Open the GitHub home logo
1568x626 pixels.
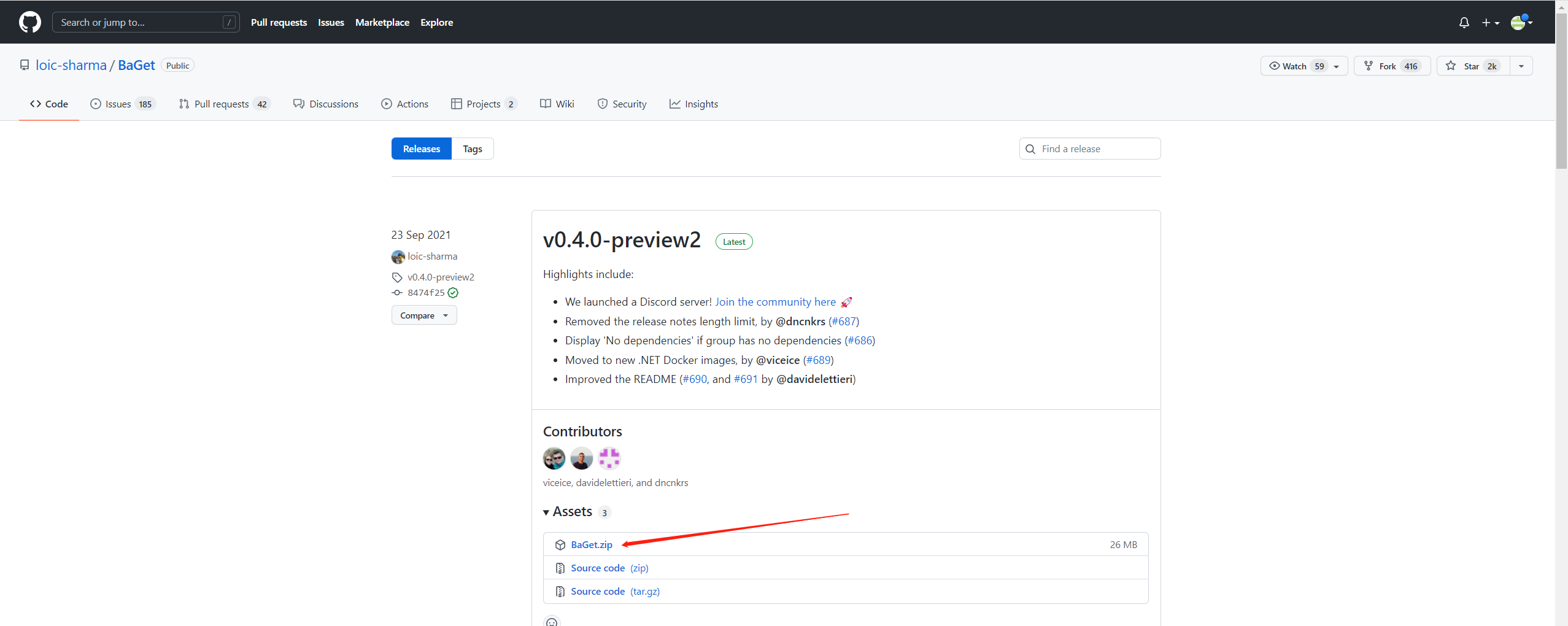click(30, 22)
